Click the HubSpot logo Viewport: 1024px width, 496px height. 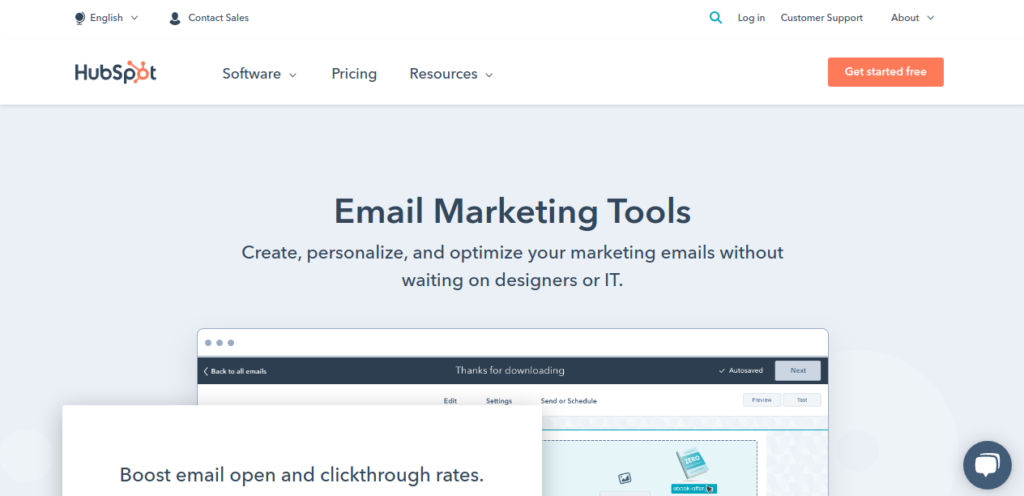coord(116,72)
